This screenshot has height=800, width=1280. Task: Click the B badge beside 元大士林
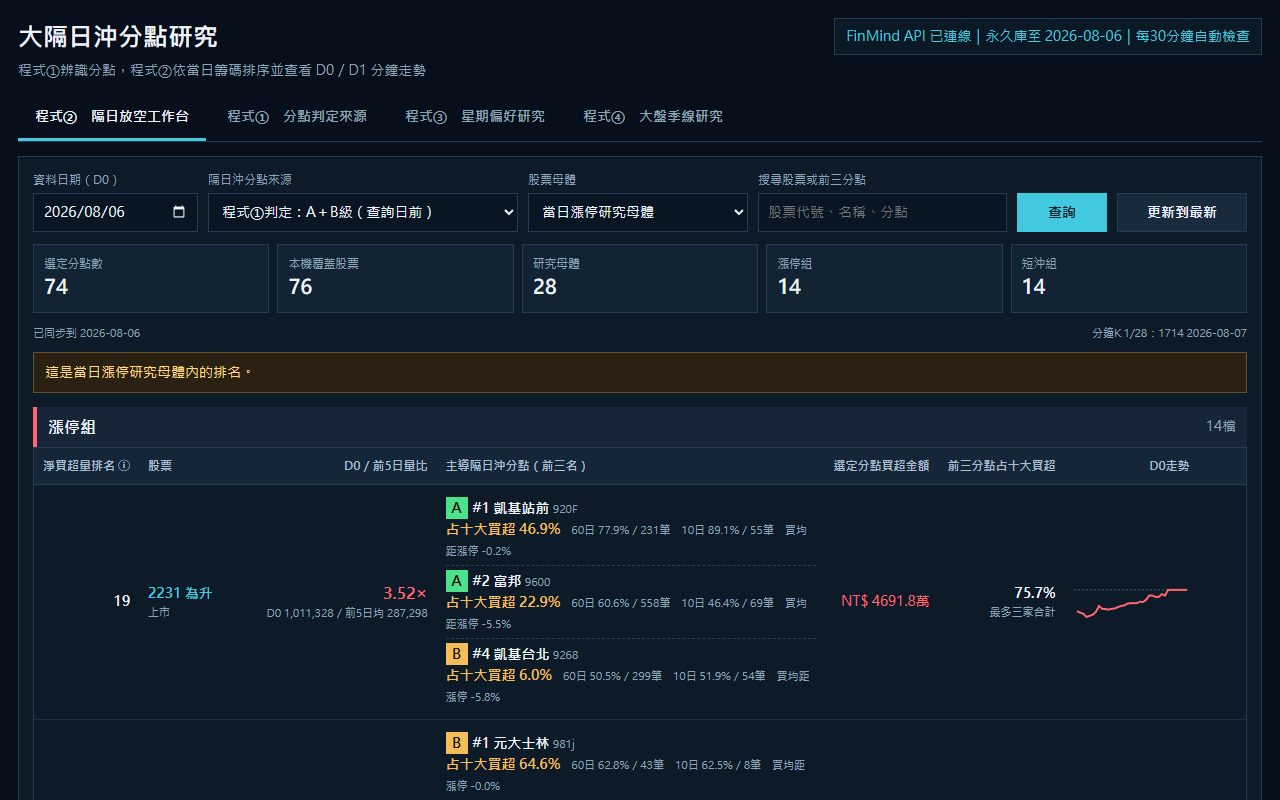456,743
